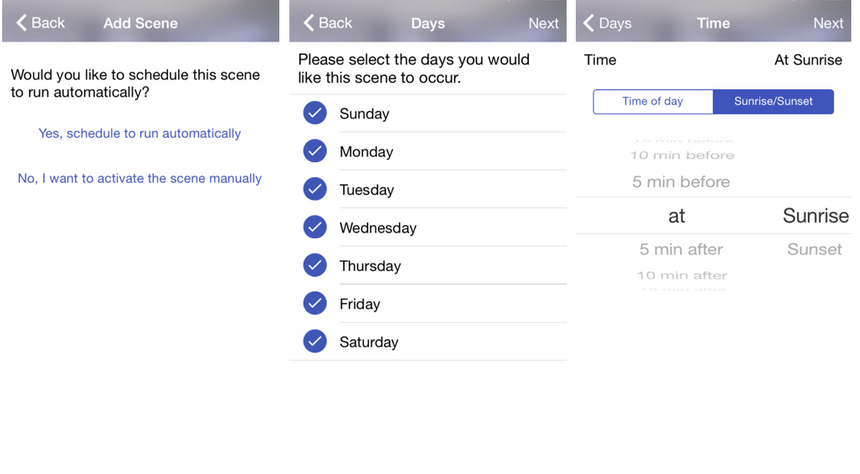Select Sunset in the picker wheel
The image size is (860, 474).
(814, 249)
